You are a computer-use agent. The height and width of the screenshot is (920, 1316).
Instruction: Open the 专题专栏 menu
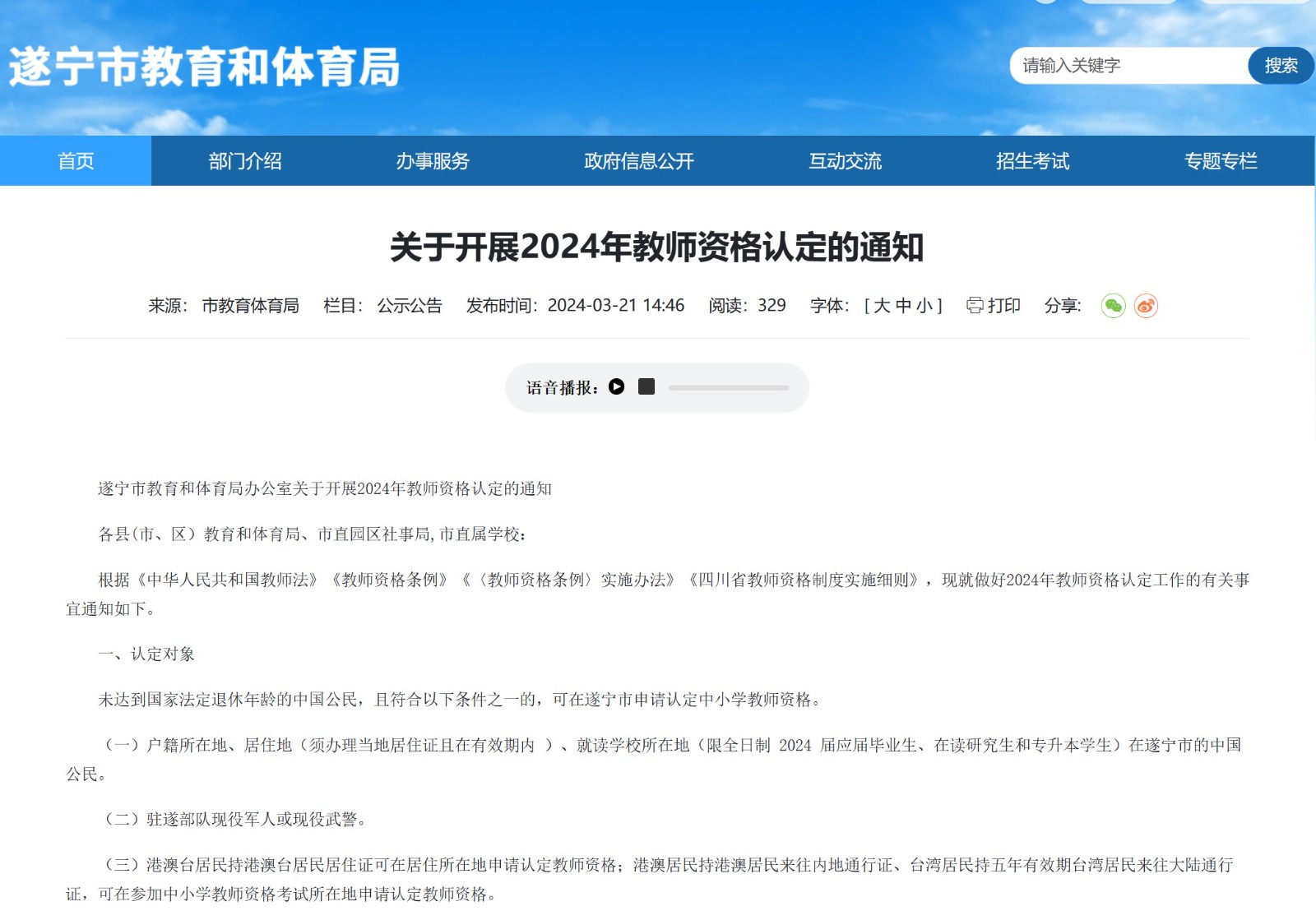[x=1221, y=161]
